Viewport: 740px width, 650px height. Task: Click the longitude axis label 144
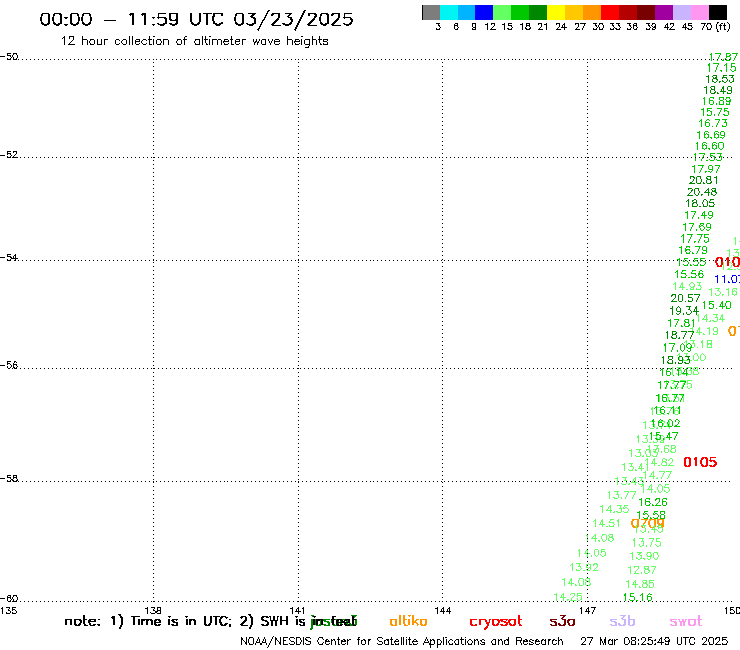point(442,611)
